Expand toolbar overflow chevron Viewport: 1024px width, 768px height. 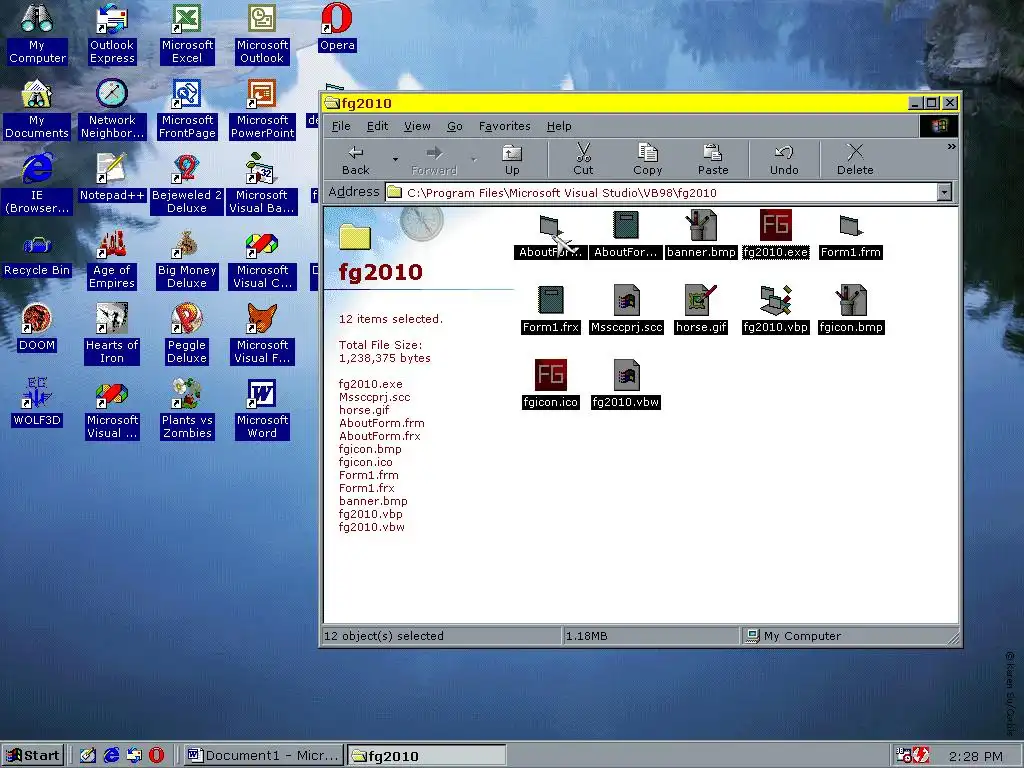coord(951,147)
